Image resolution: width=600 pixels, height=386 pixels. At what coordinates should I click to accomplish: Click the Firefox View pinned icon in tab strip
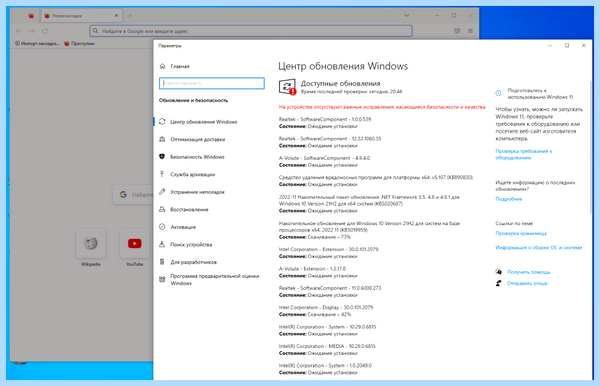[31, 16]
